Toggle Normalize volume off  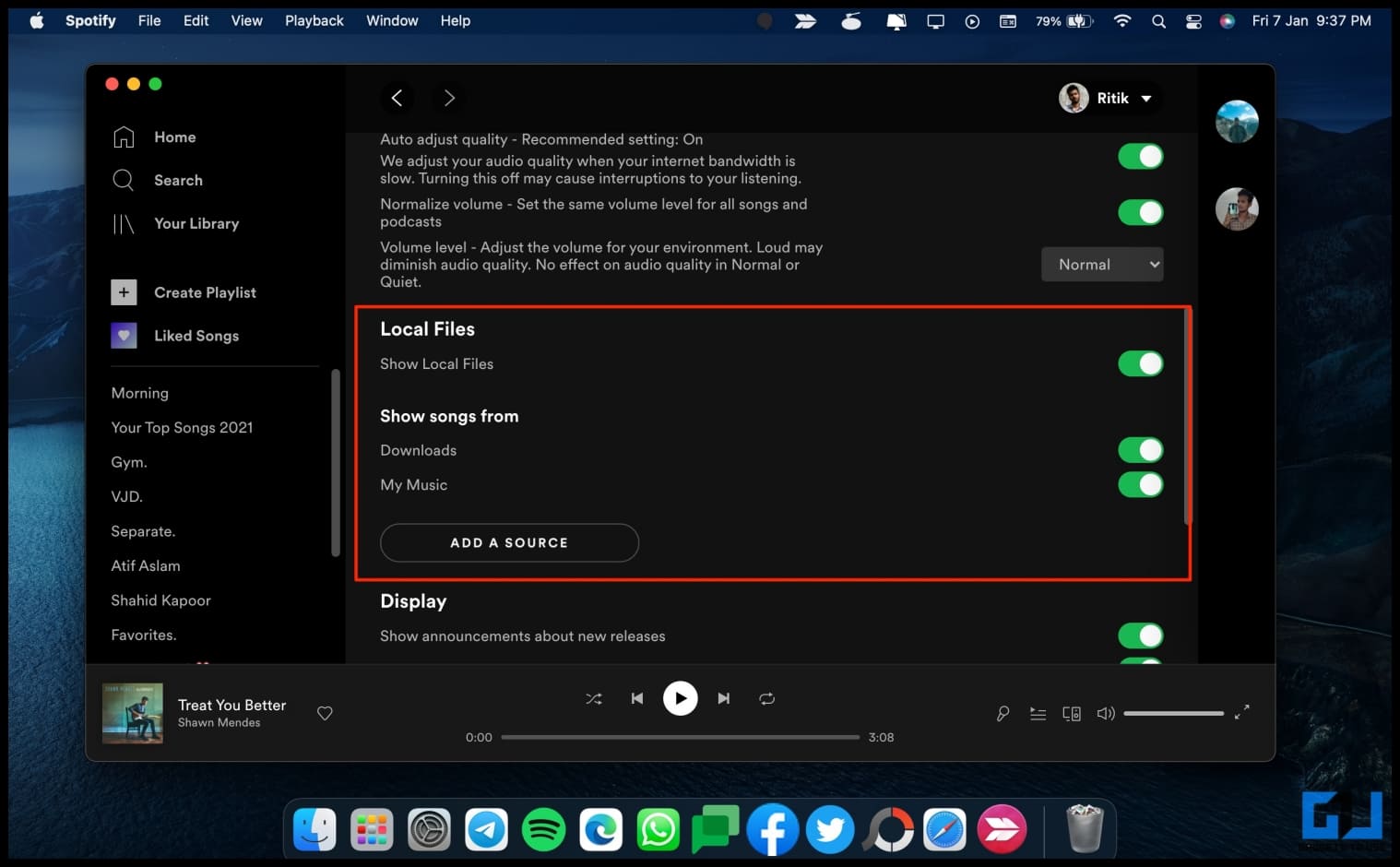1140,212
